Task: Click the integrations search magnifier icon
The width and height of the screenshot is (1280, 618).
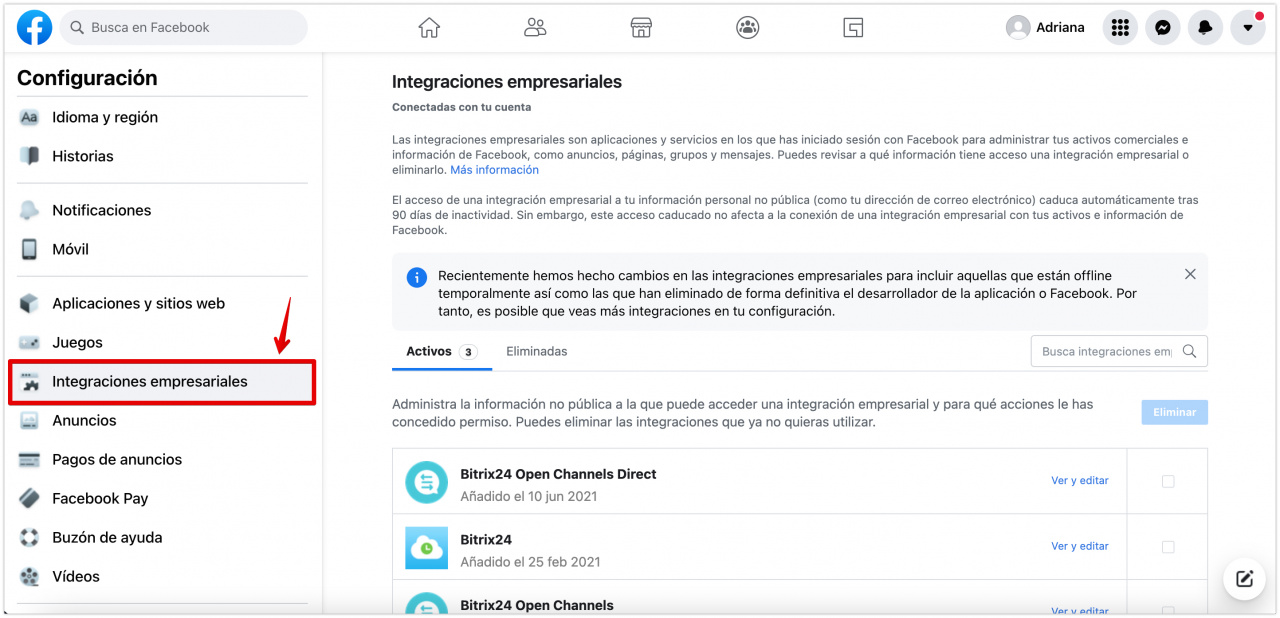Action: (1189, 351)
